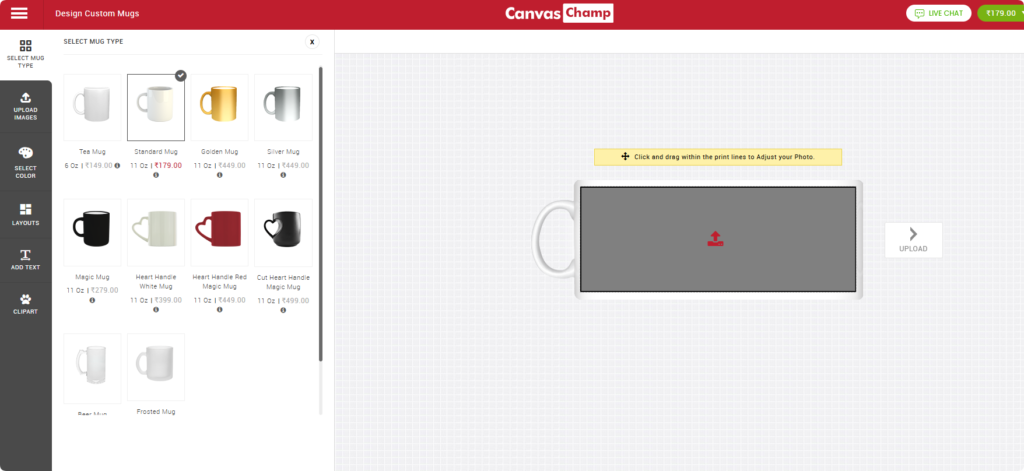Switch to Select Mug Type tab
Image resolution: width=1024 pixels, height=471 pixels.
pyautogui.click(x=25, y=53)
